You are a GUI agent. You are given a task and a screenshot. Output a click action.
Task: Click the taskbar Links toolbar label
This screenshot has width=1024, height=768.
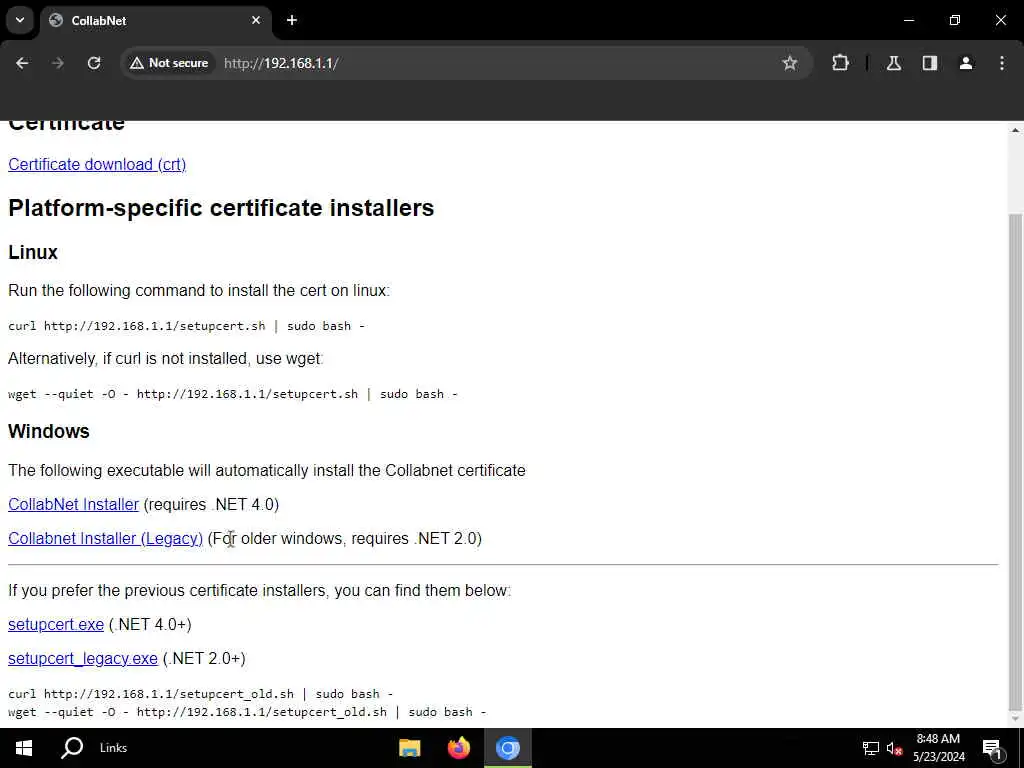(x=114, y=748)
